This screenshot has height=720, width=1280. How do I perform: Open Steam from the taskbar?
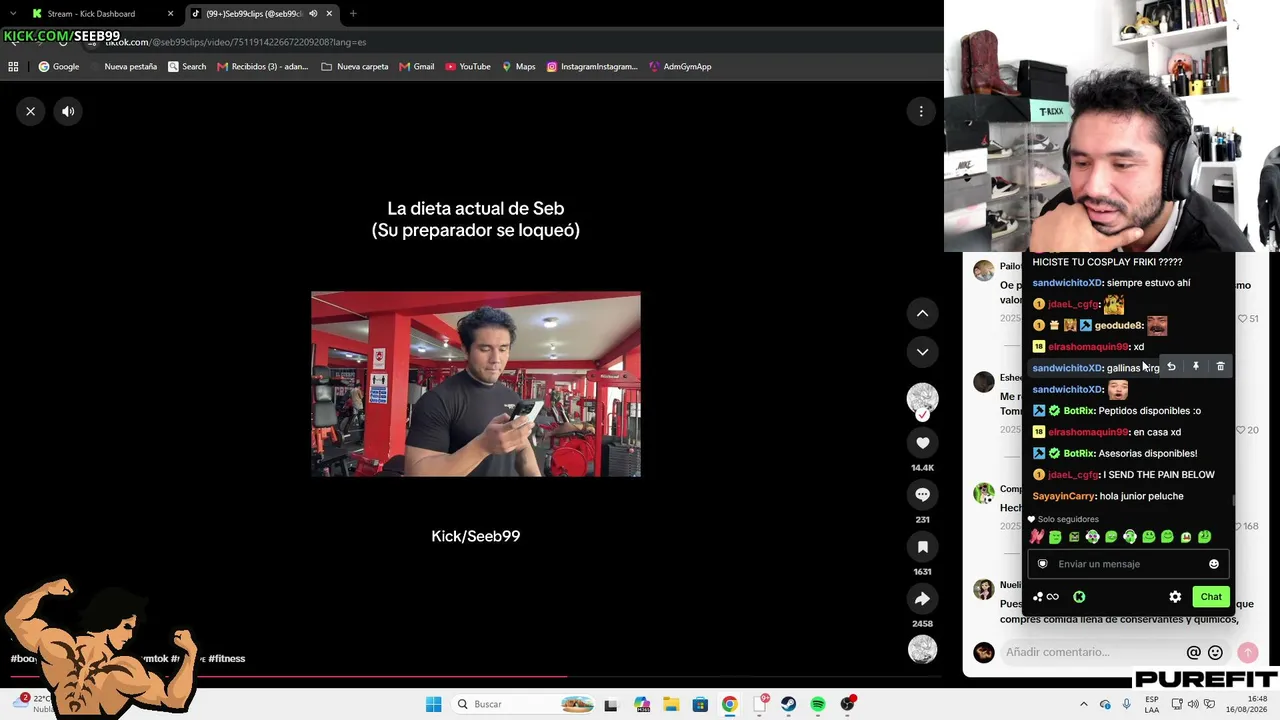tap(789, 704)
